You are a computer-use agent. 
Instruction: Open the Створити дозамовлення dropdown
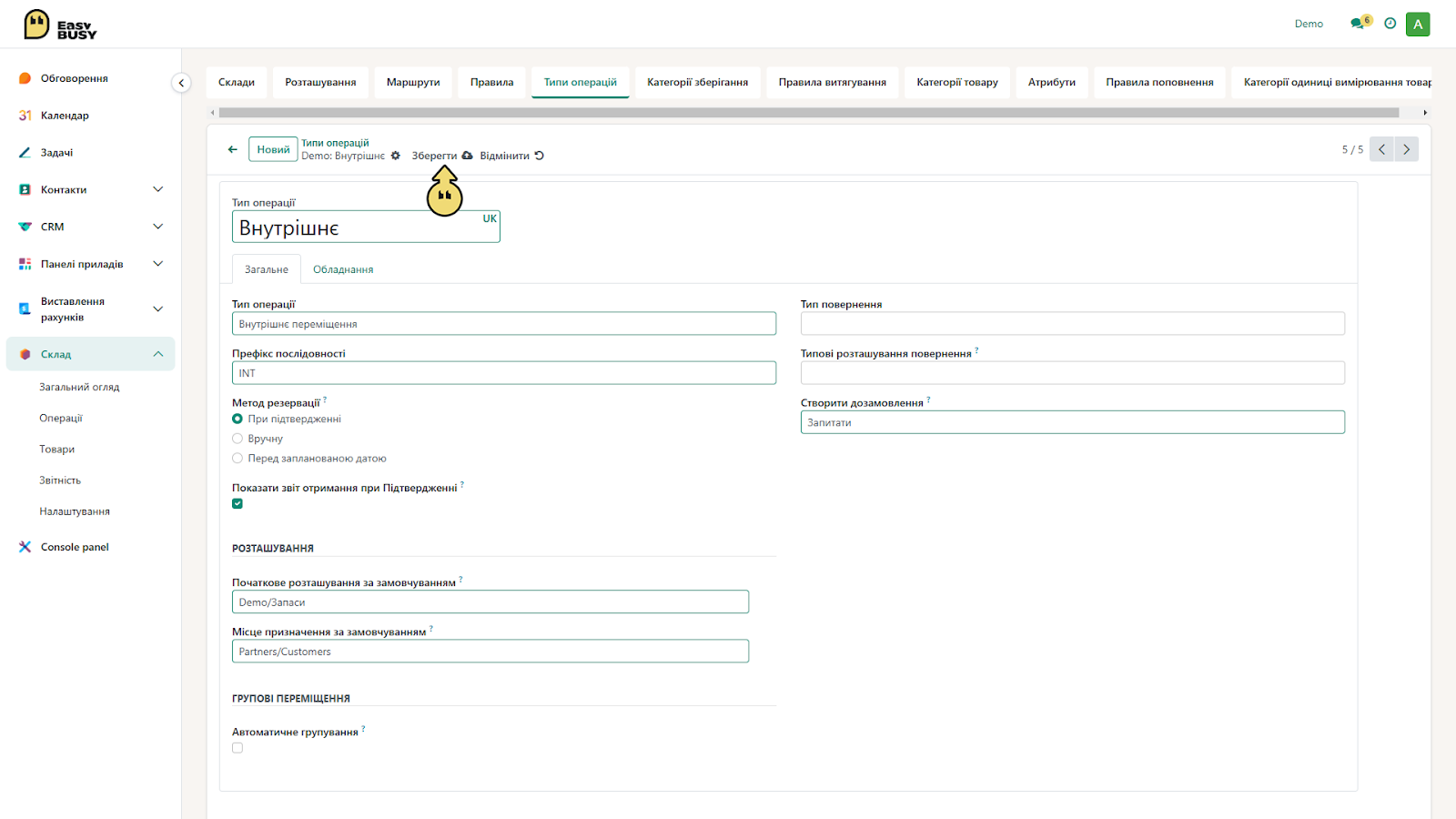[1073, 422]
